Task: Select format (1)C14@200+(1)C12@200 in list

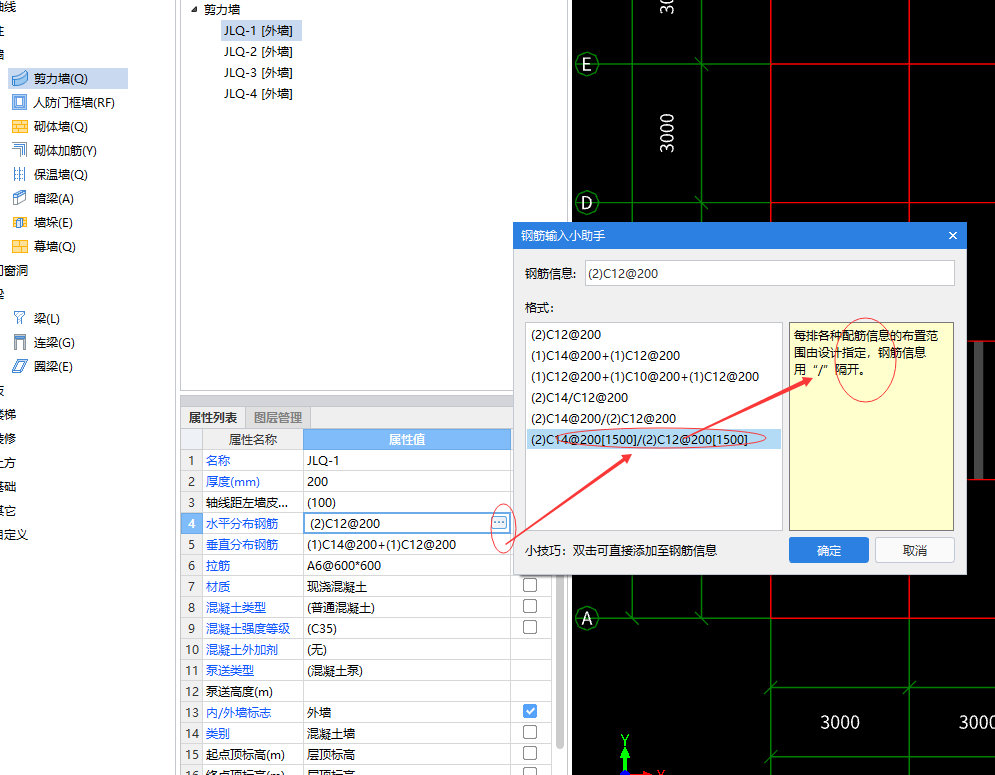Action: (x=654, y=355)
